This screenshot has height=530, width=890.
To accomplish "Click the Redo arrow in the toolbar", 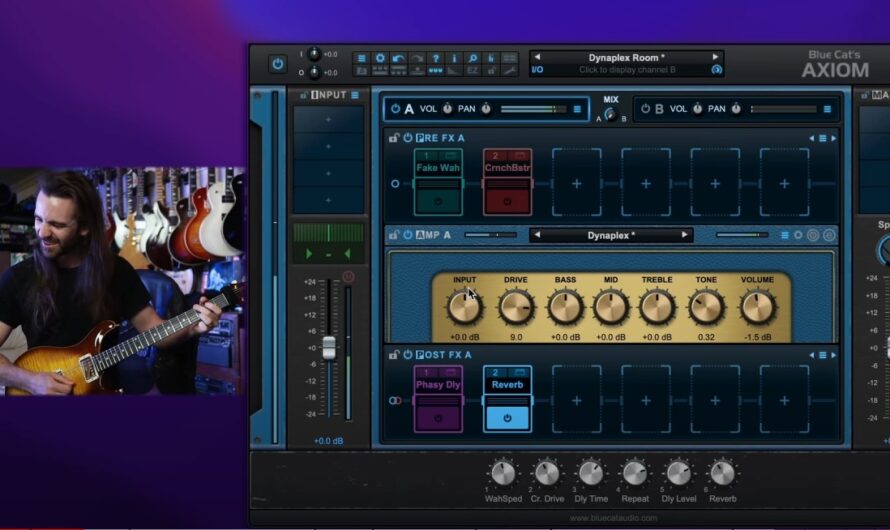I will [417, 58].
